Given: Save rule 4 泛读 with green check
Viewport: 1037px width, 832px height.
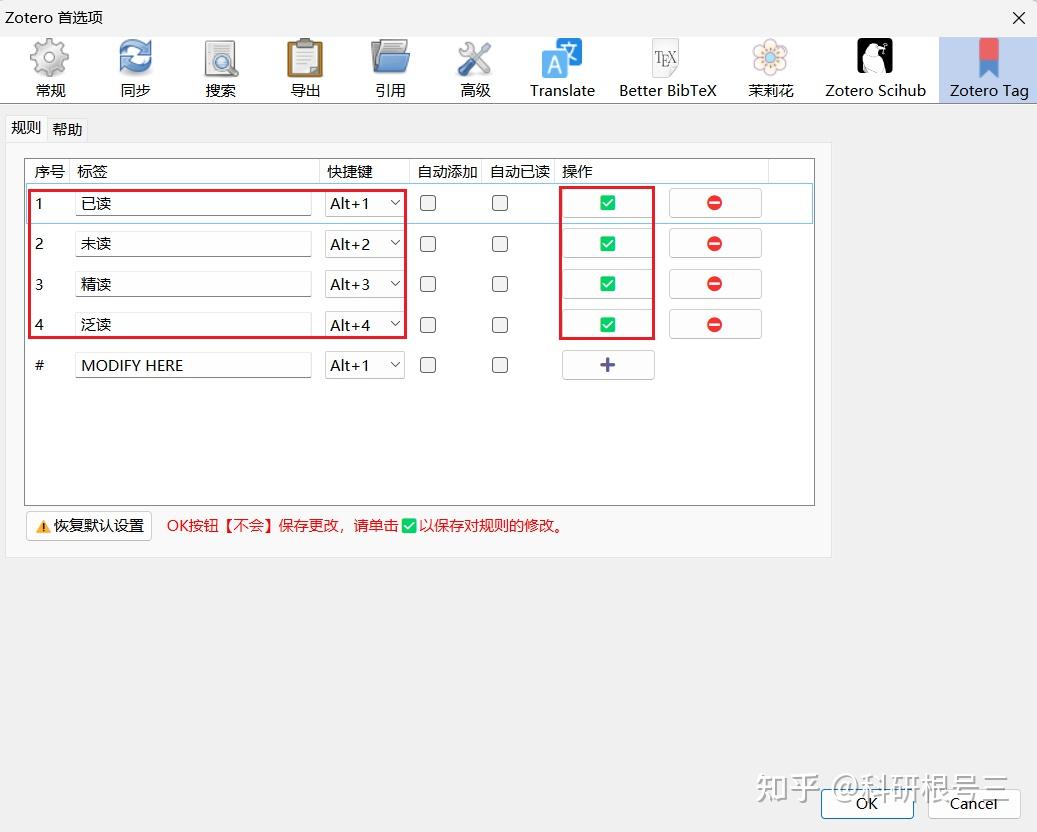Looking at the screenshot, I should [608, 325].
